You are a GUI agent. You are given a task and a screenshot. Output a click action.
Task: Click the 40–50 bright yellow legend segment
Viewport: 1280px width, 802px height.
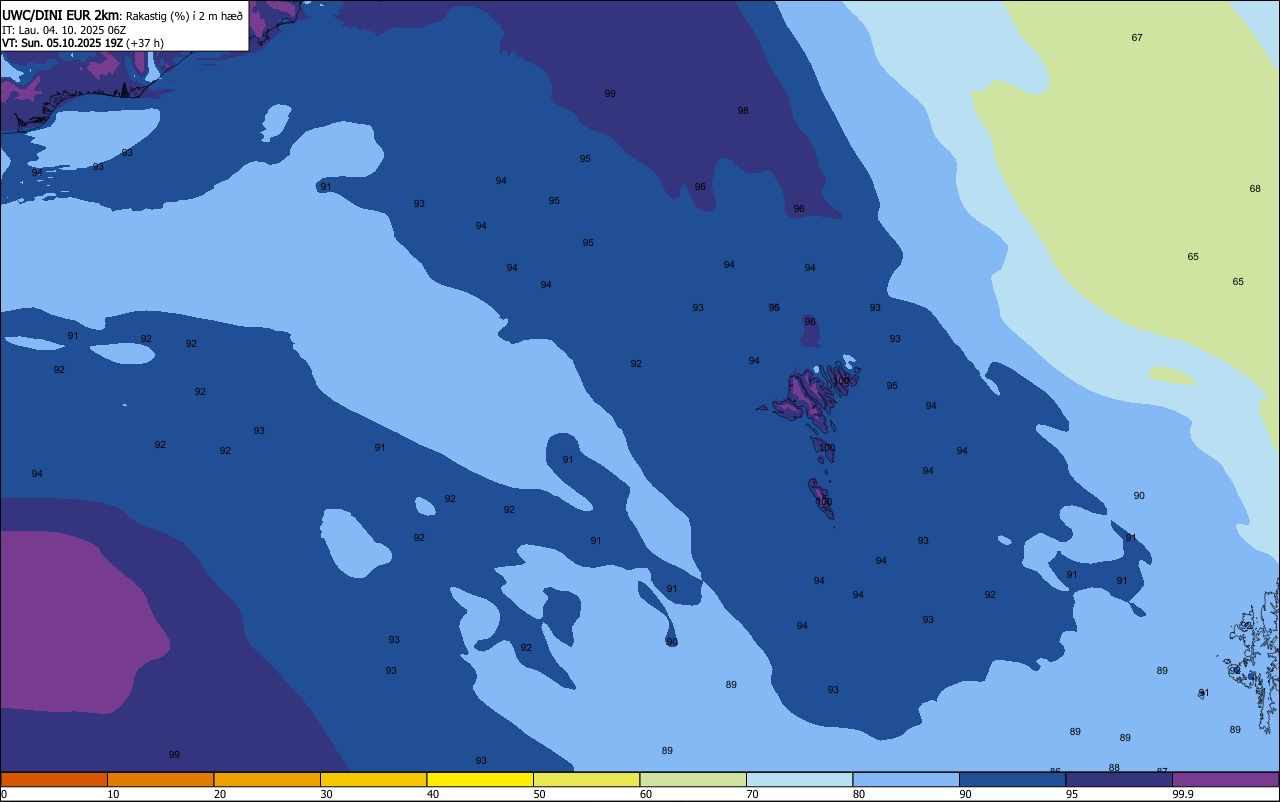(480, 779)
